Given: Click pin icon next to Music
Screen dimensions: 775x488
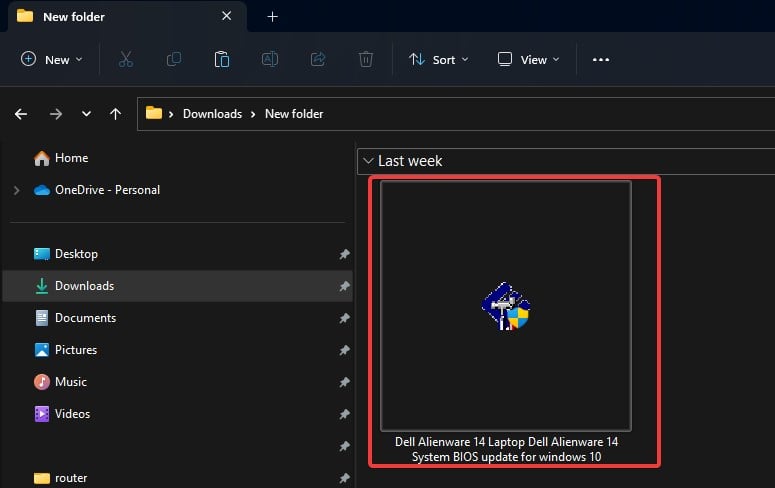Looking at the screenshot, I should (344, 382).
